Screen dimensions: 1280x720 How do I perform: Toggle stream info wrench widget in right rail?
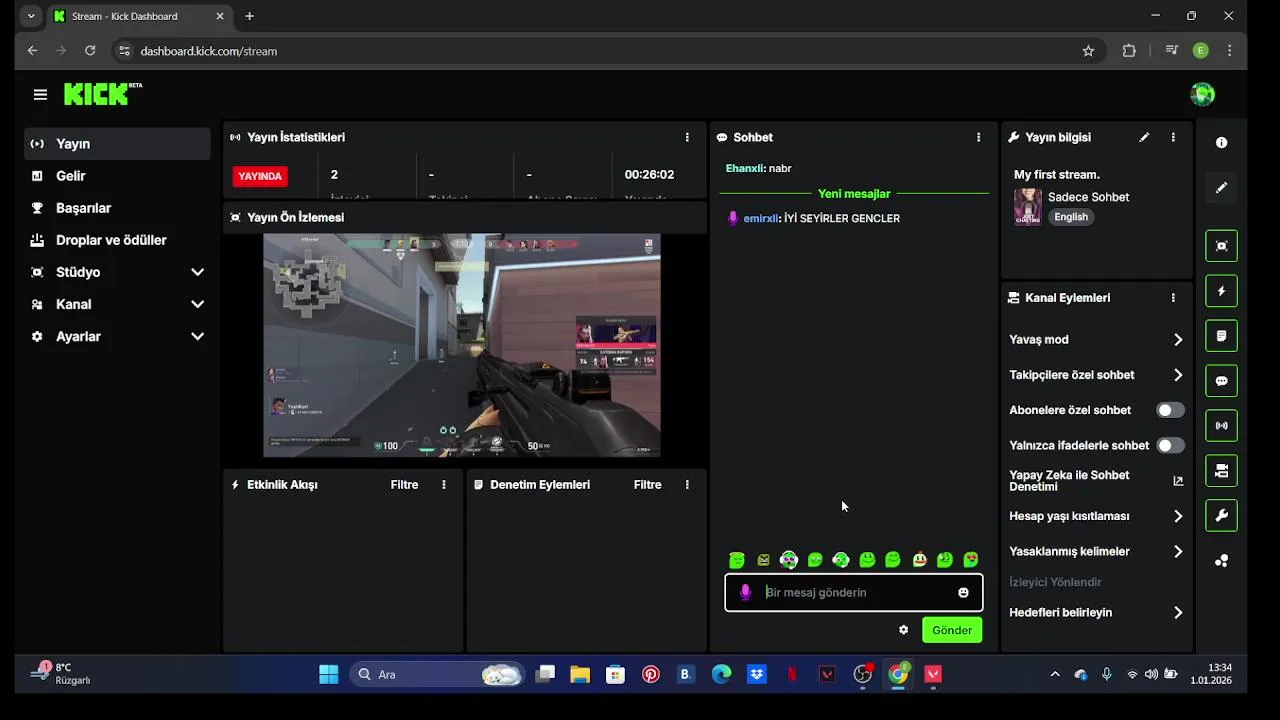[x=1221, y=515]
